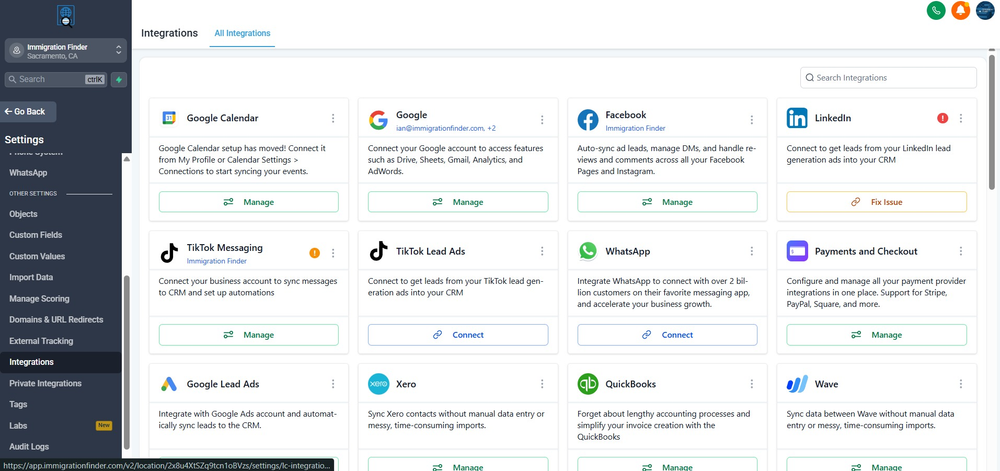Click the Google Lead Ads logo
This screenshot has width=1000, height=471.
(x=168, y=384)
